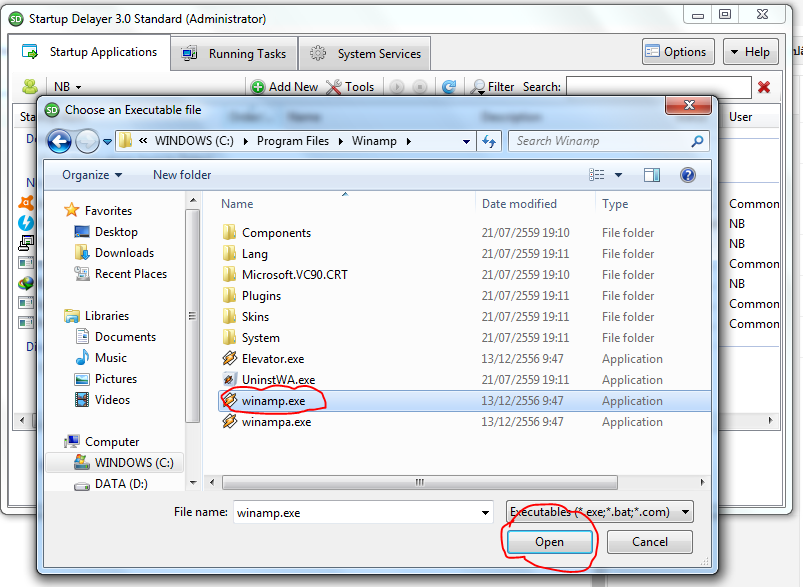Image resolution: width=803 pixels, height=587 pixels.
Task: Open recent locations dropdown beside nav arrows
Action: point(108,142)
